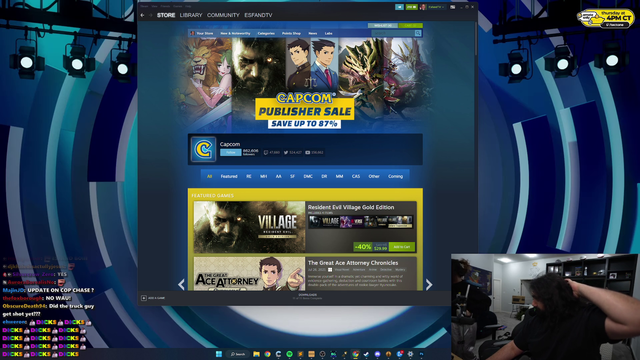The height and width of the screenshot is (360, 640).
Task: Open the Windows Start menu
Action: click(219, 354)
